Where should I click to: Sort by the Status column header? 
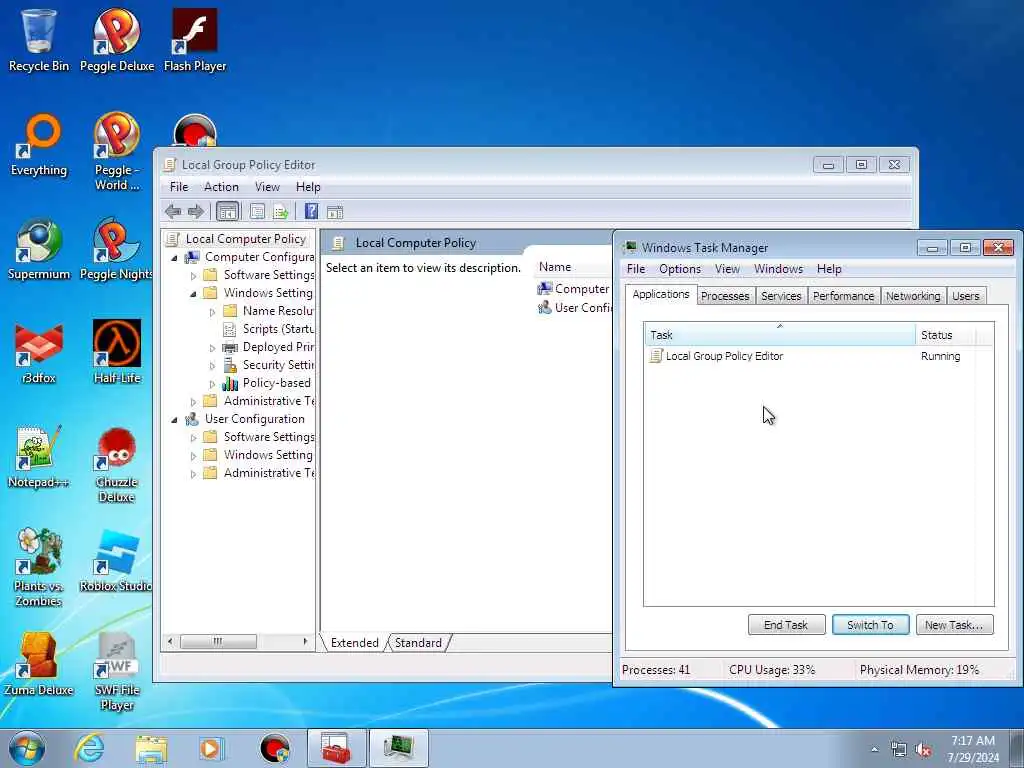pos(945,335)
